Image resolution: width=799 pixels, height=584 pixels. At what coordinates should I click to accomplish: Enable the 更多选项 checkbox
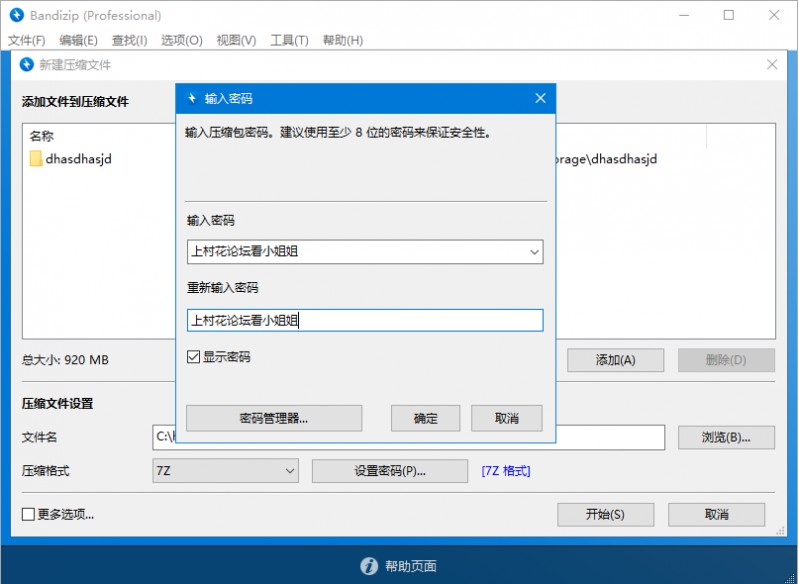tap(29, 515)
